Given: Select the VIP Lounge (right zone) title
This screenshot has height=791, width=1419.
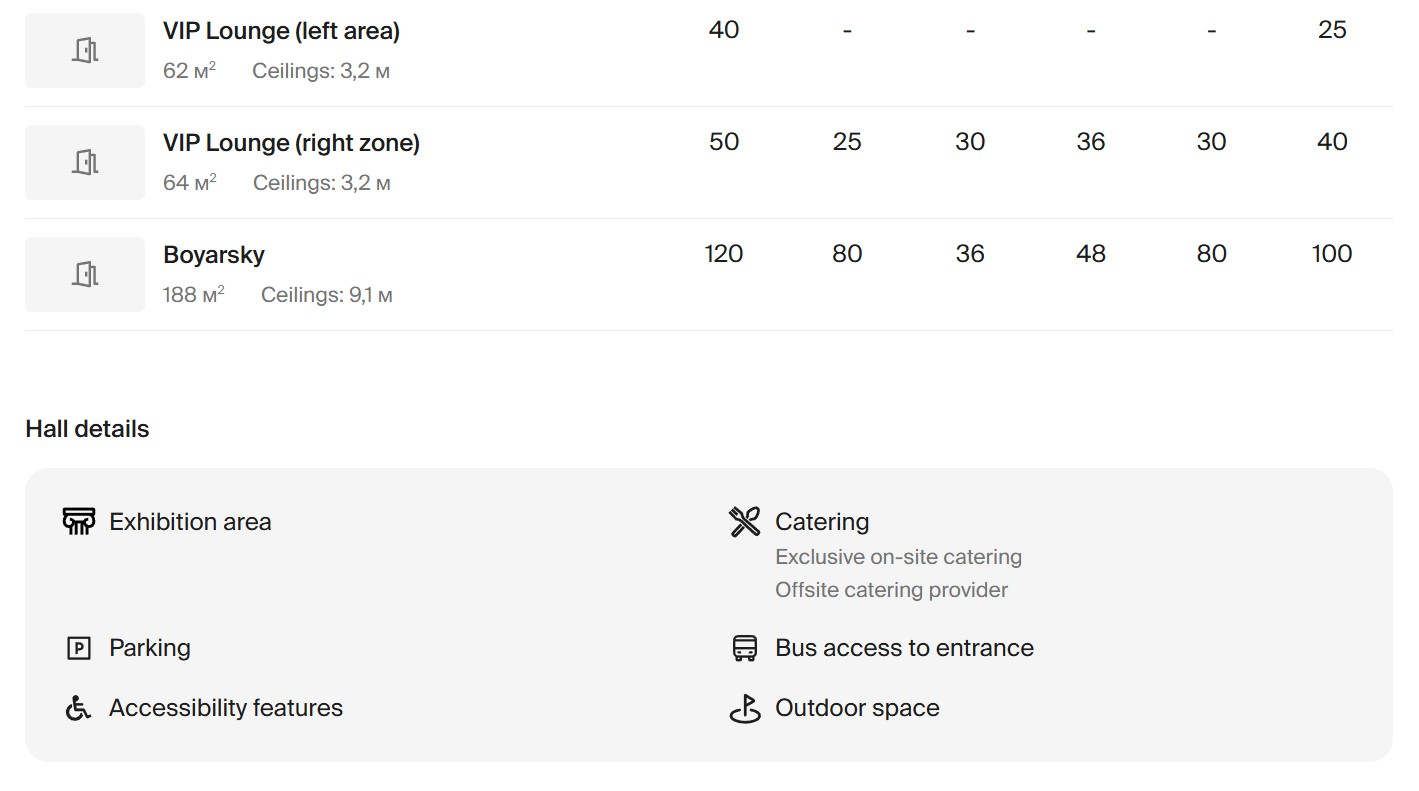Looking at the screenshot, I should point(291,143).
